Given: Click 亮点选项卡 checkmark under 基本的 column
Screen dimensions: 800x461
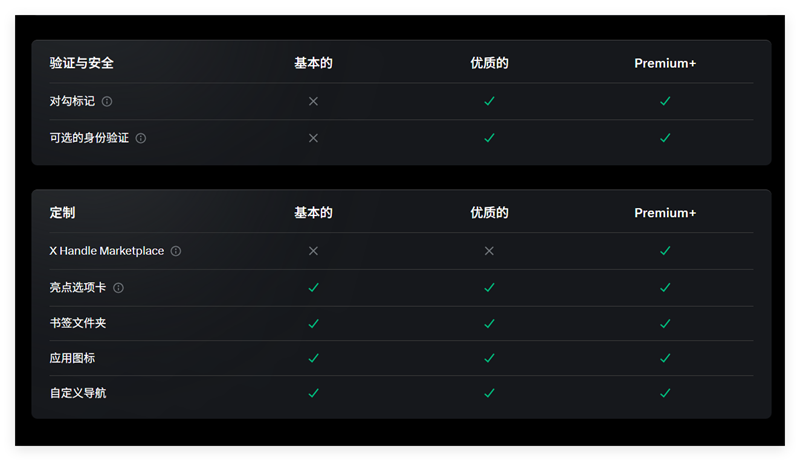Looking at the screenshot, I should [x=313, y=288].
